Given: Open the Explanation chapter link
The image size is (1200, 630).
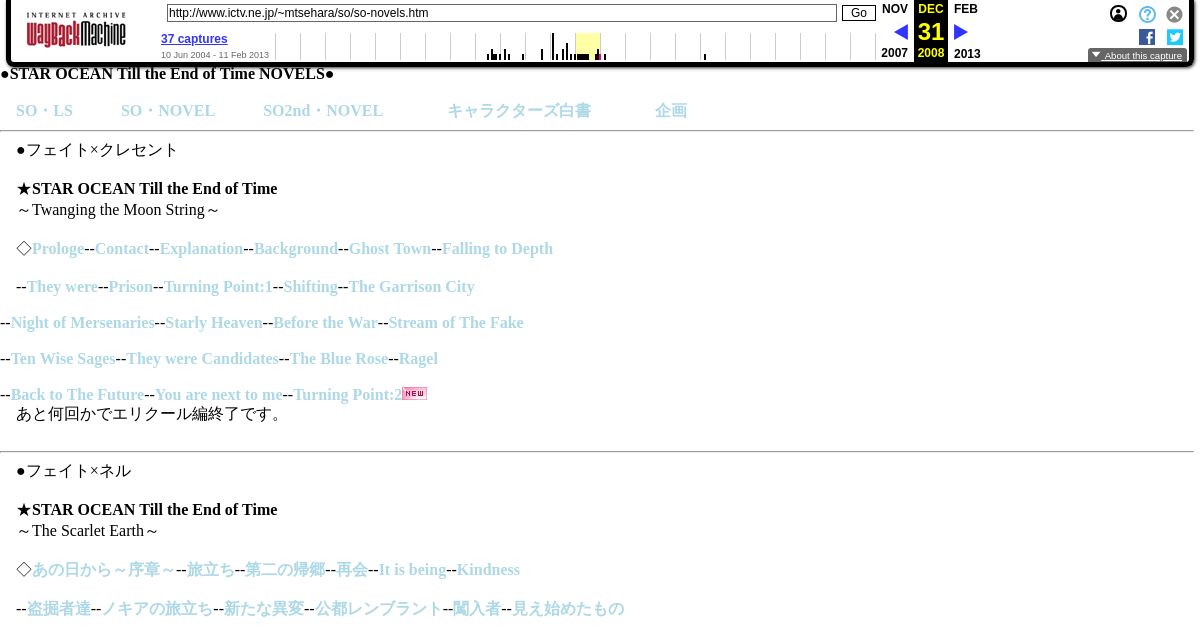Looking at the screenshot, I should [201, 249].
